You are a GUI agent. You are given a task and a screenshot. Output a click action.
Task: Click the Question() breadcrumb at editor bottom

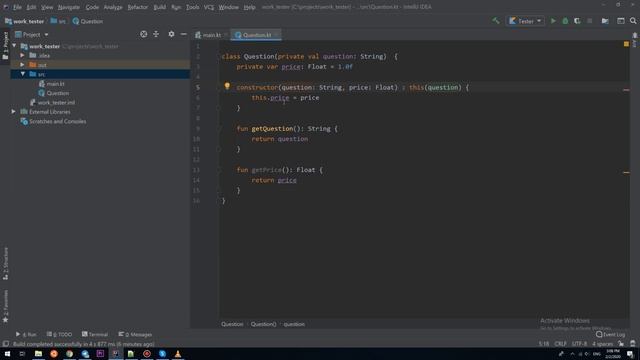click(x=263, y=324)
